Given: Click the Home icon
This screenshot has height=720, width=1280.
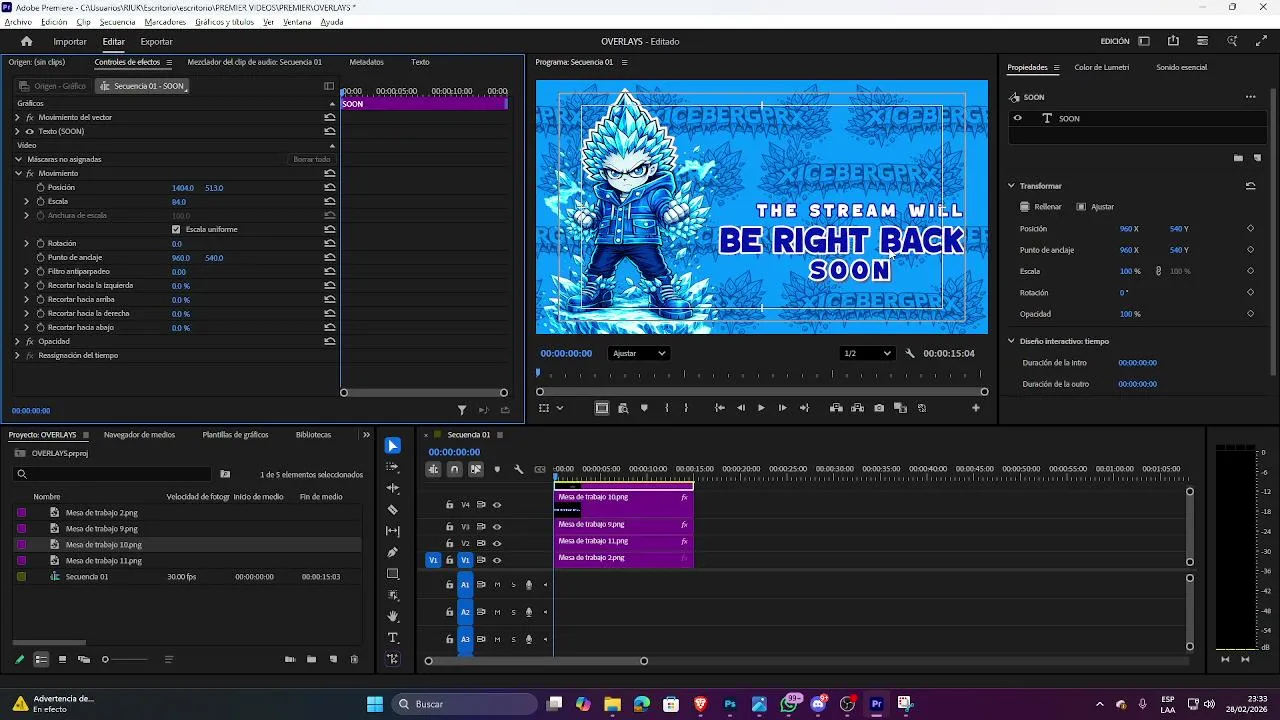Looking at the screenshot, I should point(27,41).
